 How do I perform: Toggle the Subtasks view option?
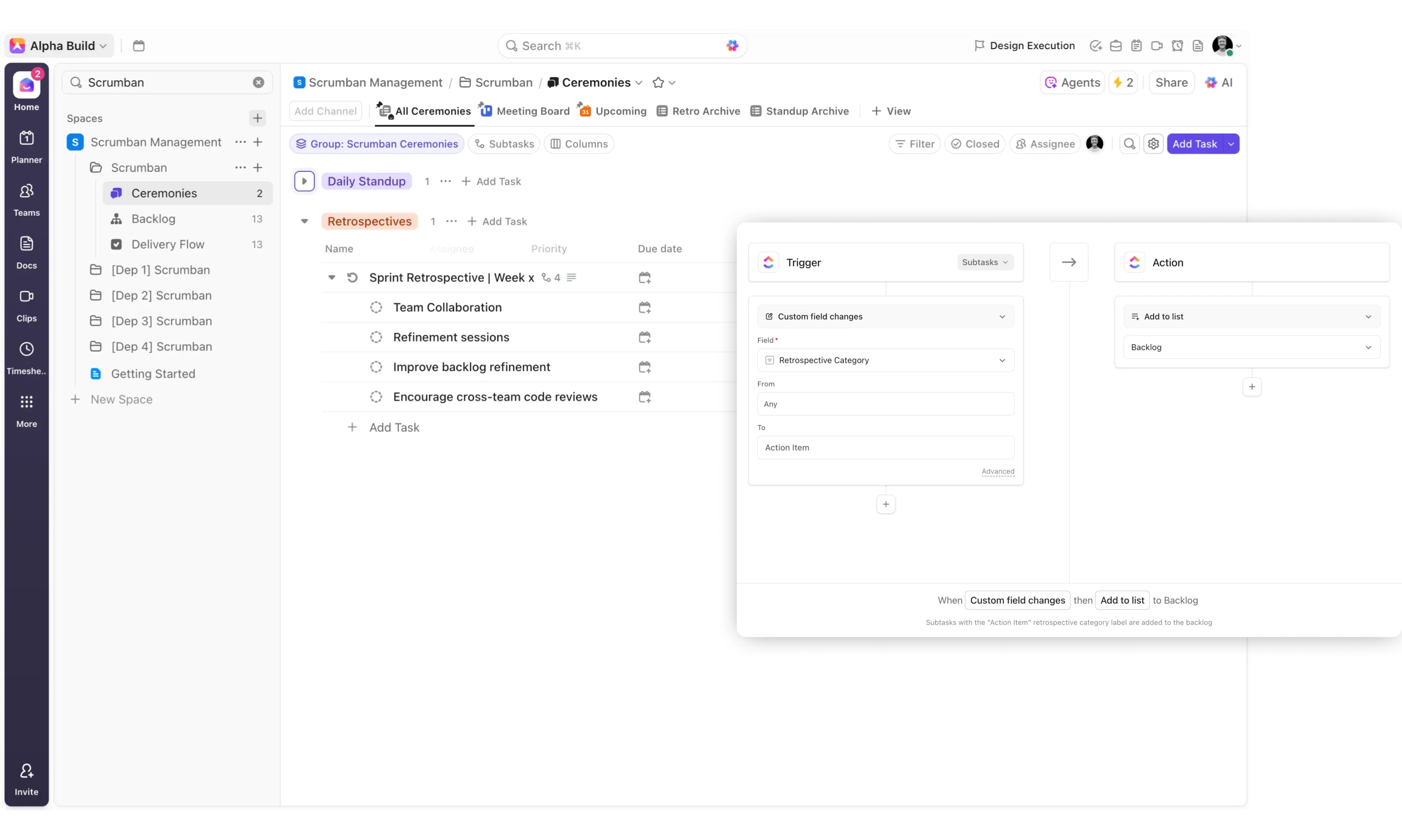[x=504, y=144]
